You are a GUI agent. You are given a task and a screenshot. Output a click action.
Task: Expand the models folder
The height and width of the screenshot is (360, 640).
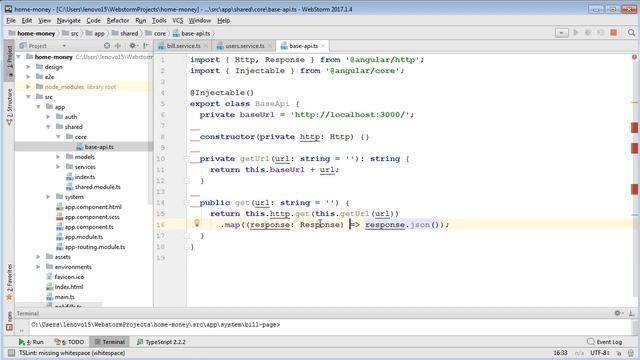click(x=58, y=157)
